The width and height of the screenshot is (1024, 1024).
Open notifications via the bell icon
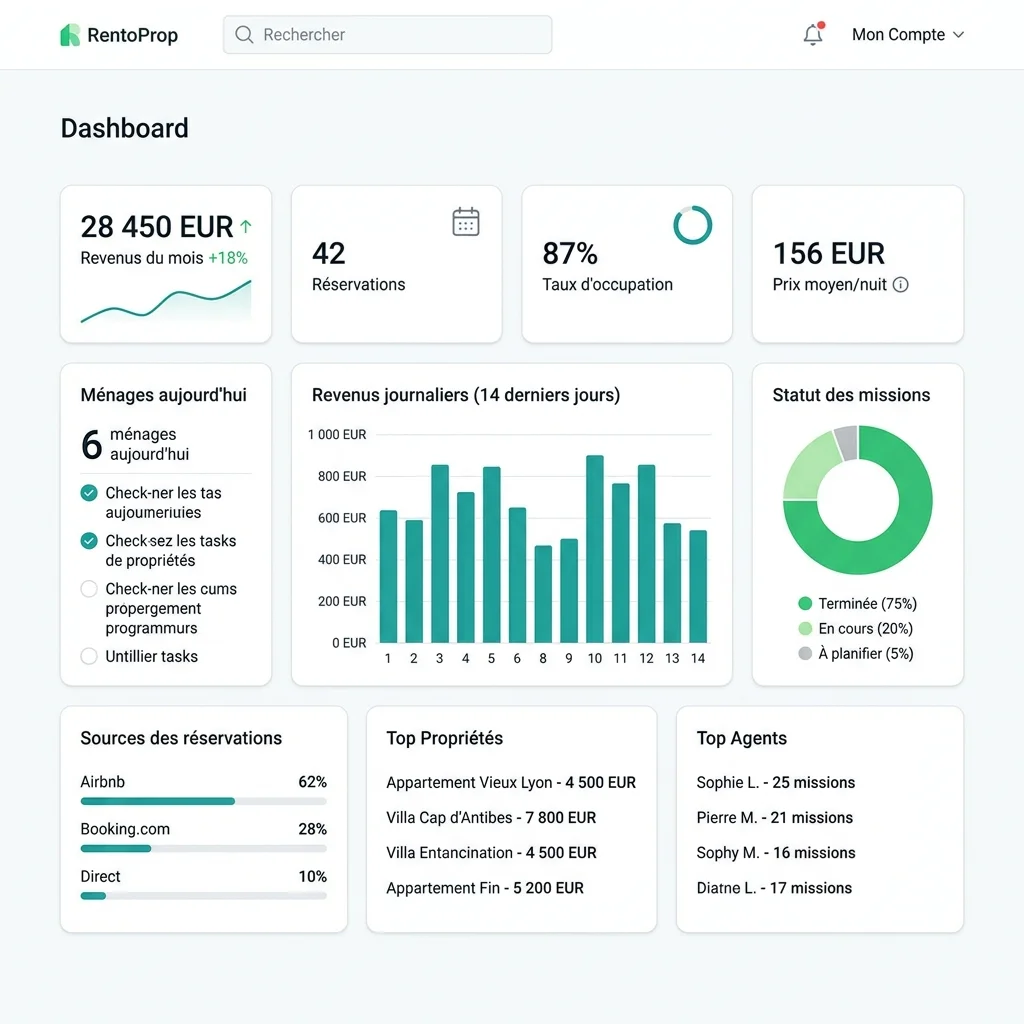[x=812, y=35]
